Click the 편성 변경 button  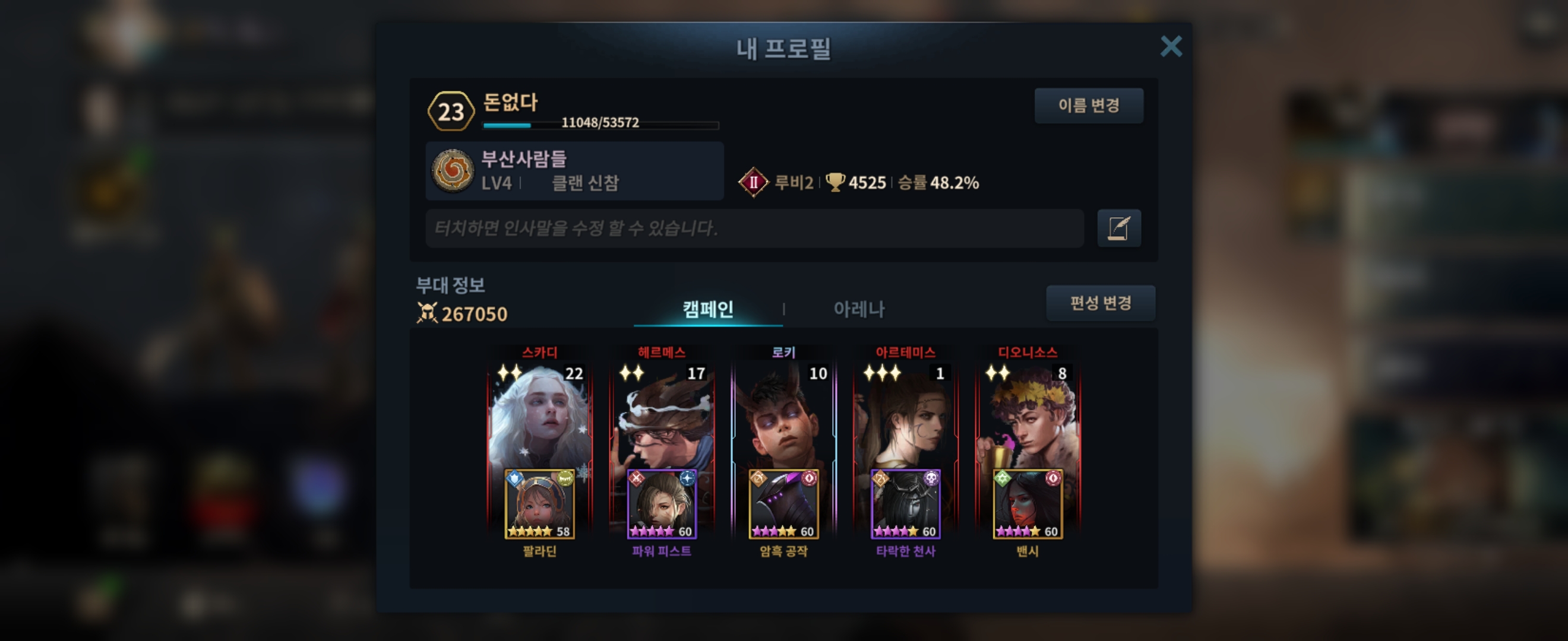[x=1101, y=303]
